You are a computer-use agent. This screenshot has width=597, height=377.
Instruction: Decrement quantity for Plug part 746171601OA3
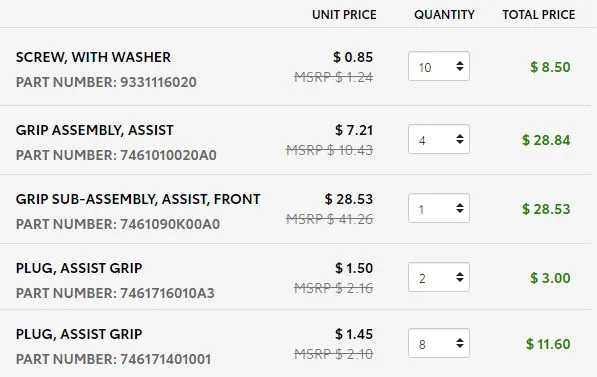(460, 280)
